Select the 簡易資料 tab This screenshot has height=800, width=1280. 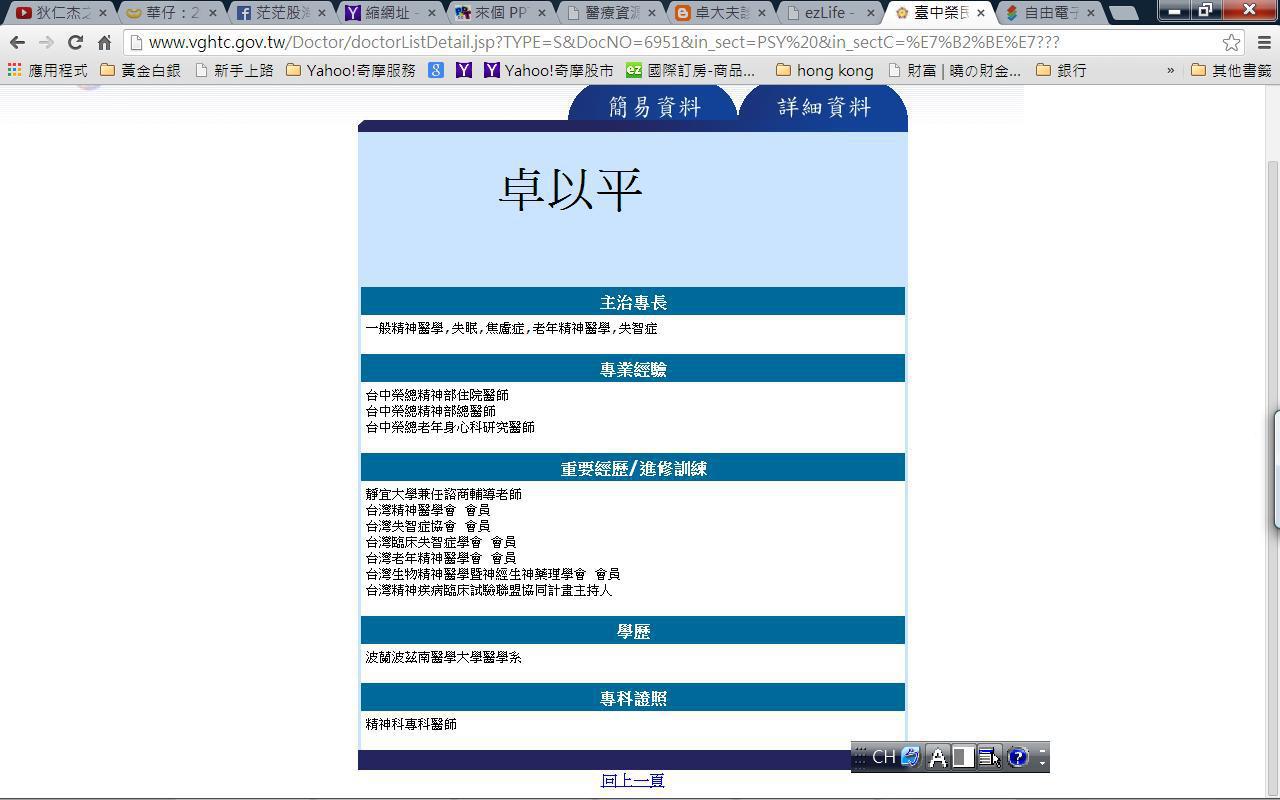654,106
